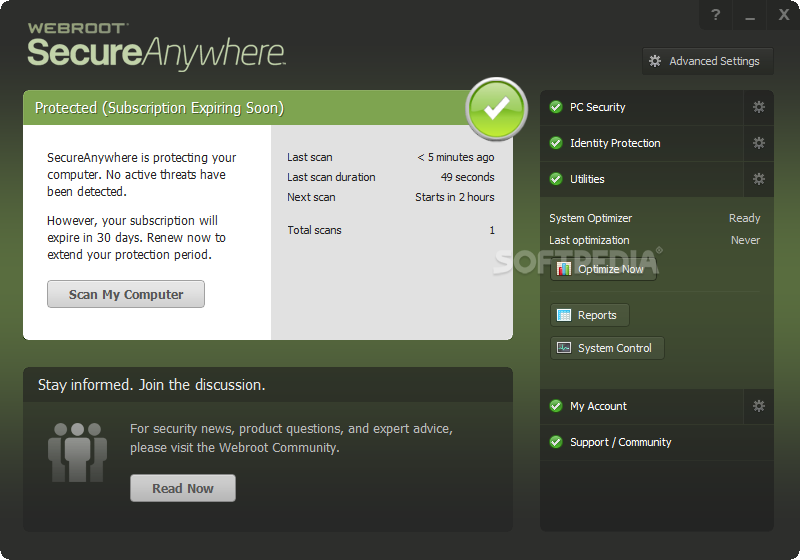Start a scan with Scan My Computer

(126, 294)
